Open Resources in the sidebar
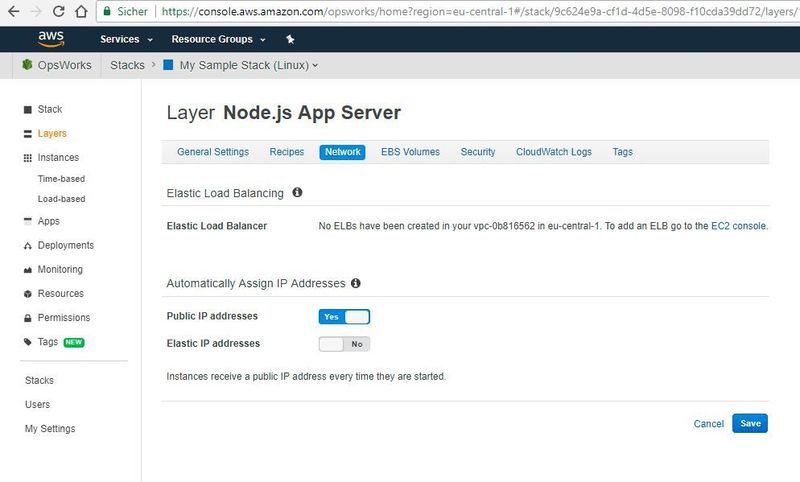 click(x=61, y=294)
